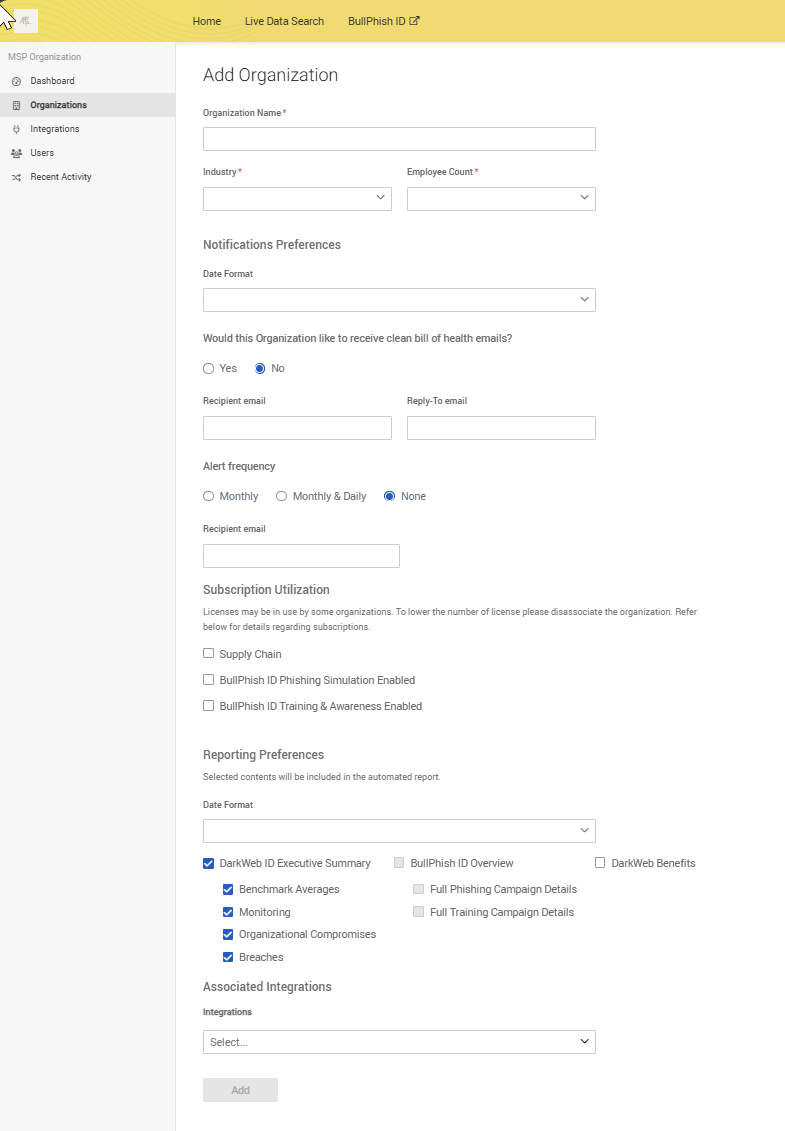
Task: Select Yes for clean bill of health emails
Action: coord(209,368)
